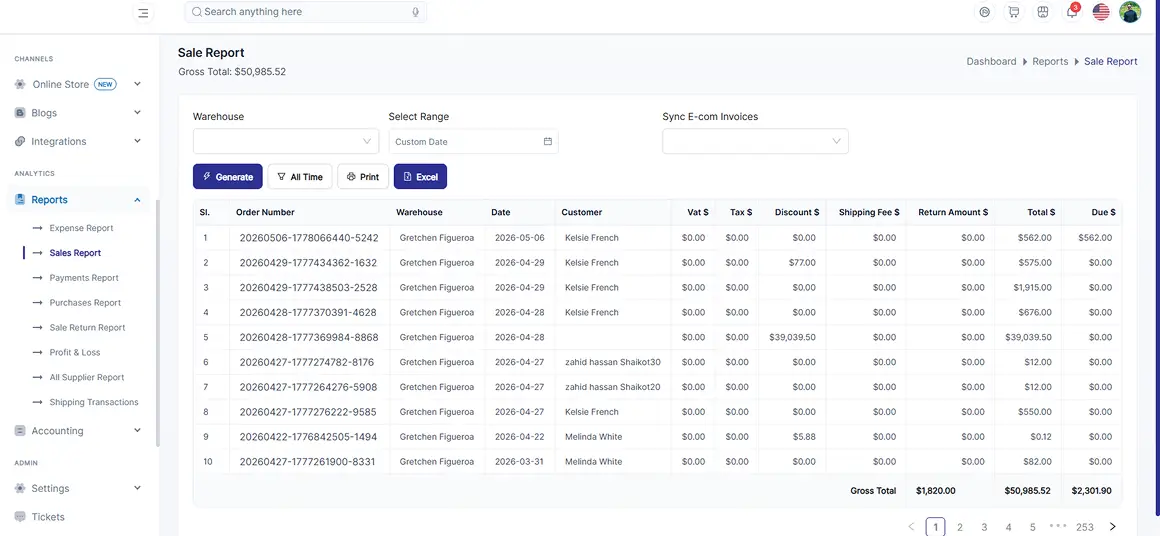Export report with Excel button
This screenshot has height=536, width=1160.
click(x=420, y=177)
